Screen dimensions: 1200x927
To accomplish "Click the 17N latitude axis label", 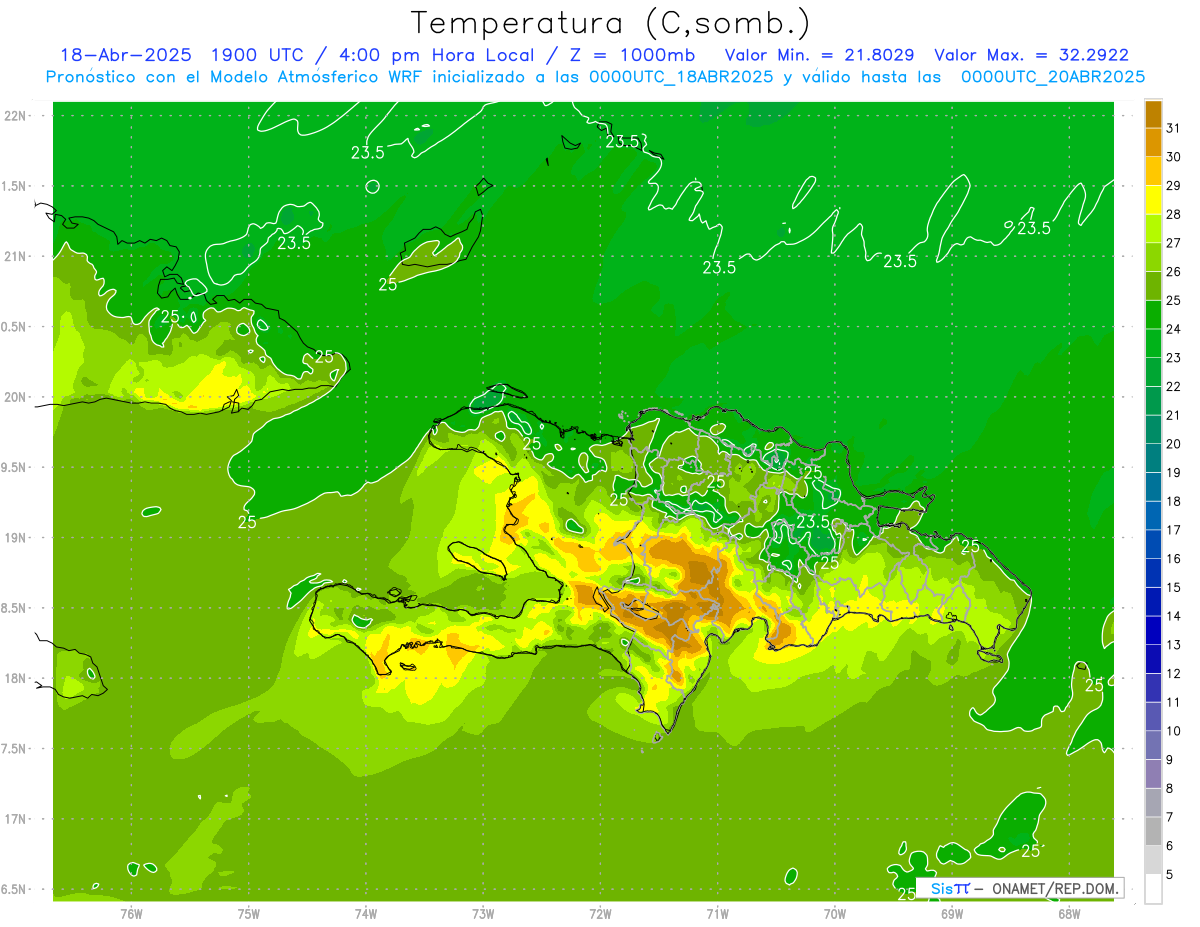I will point(17,819).
